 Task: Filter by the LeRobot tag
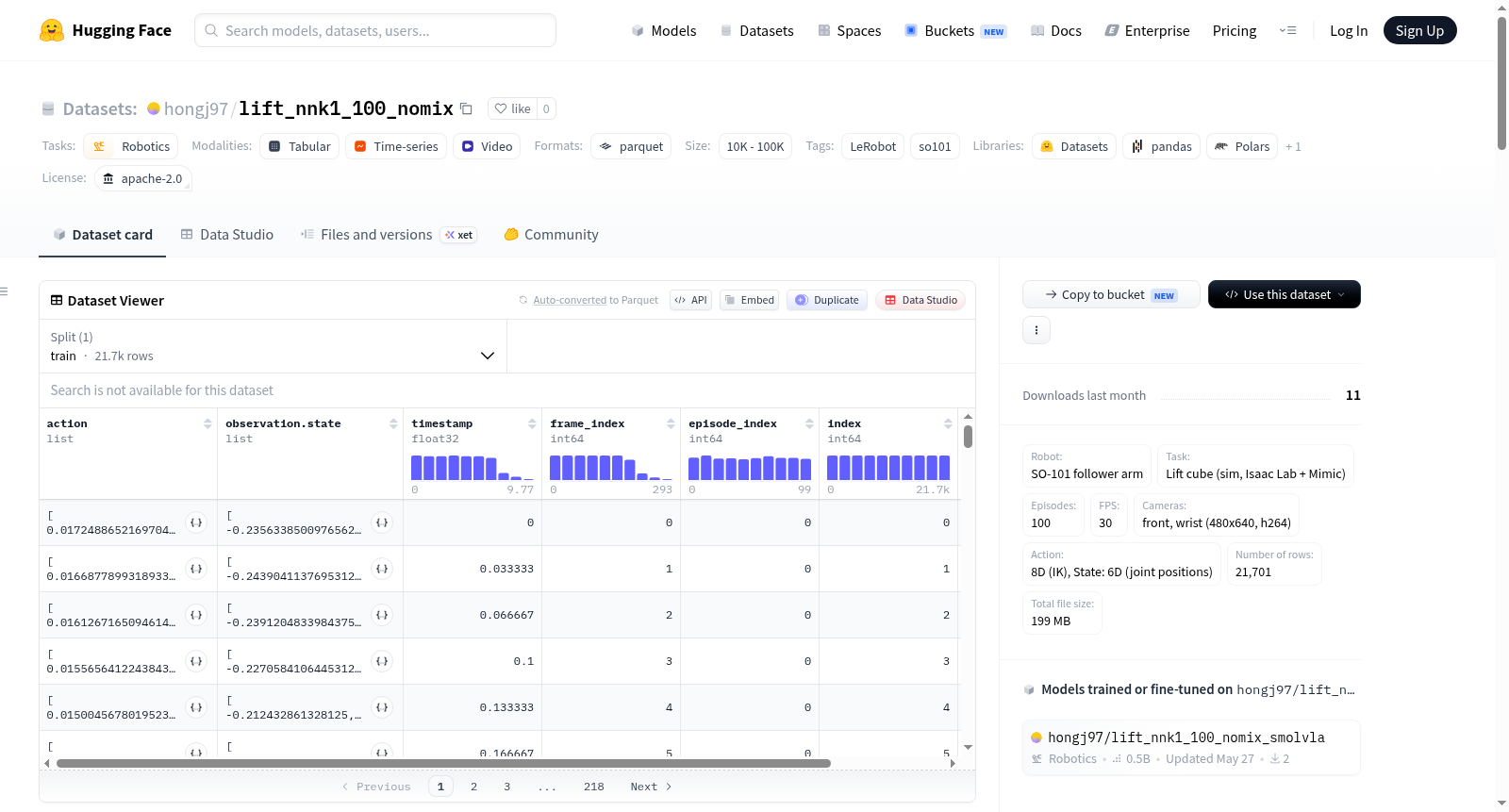873,146
